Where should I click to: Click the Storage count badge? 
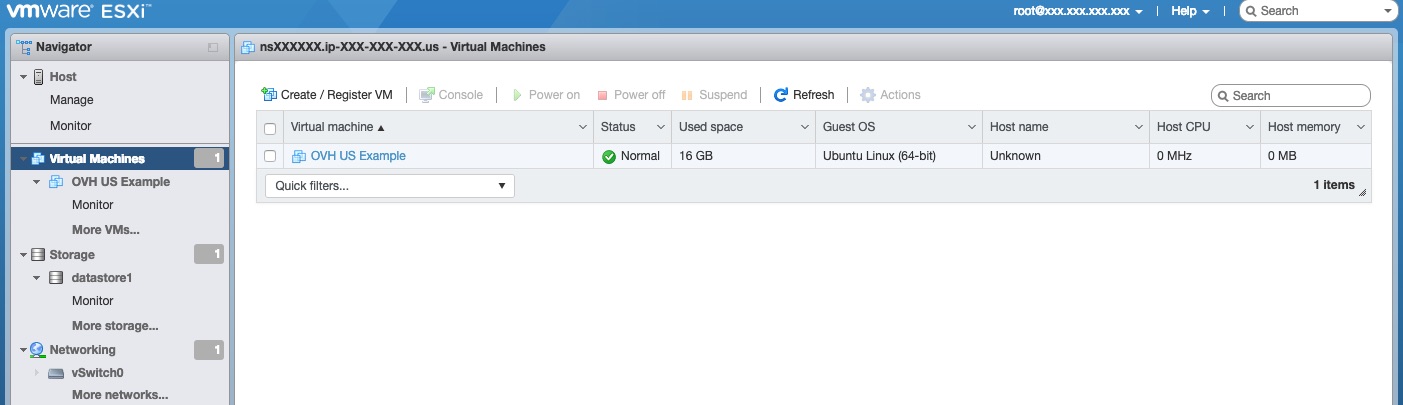[209, 255]
